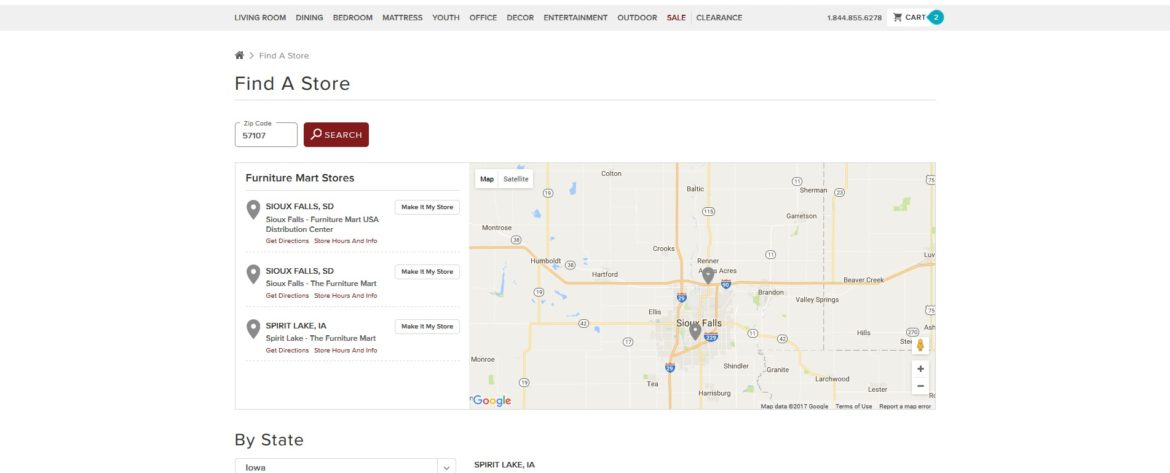Click the SPIRIT LAKE, IA heading below the map
This screenshot has width=1170, height=473.
click(504, 465)
